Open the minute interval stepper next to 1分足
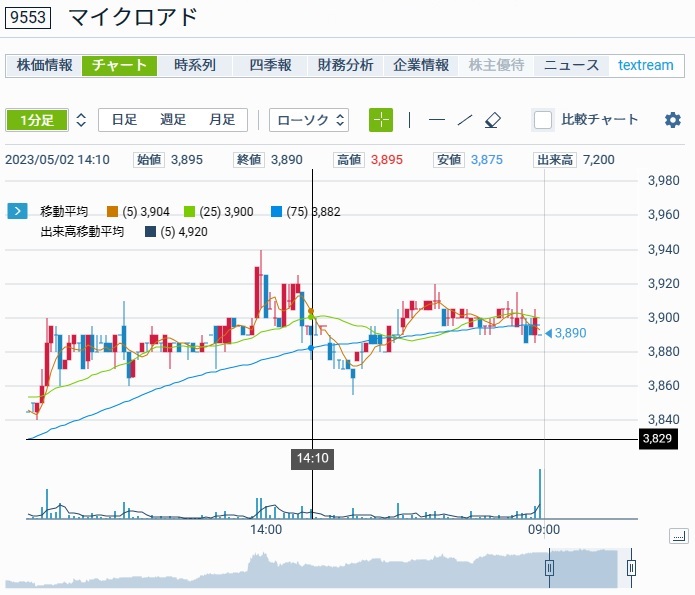Image resolution: width=695 pixels, height=595 pixels. tap(81, 120)
